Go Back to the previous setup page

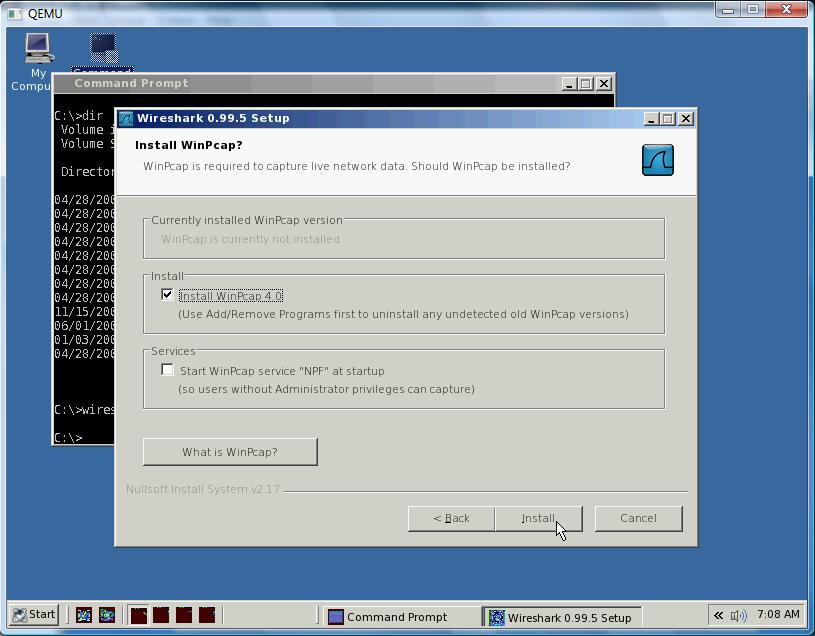(451, 518)
